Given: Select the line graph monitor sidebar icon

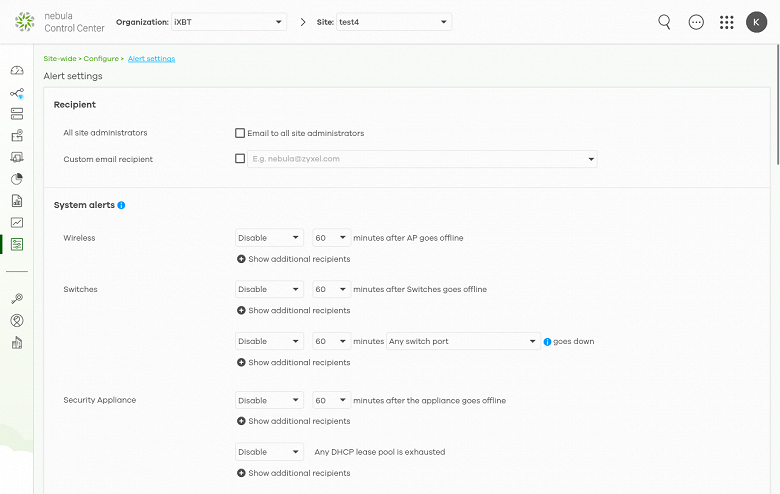Looking at the screenshot, I should (x=17, y=222).
